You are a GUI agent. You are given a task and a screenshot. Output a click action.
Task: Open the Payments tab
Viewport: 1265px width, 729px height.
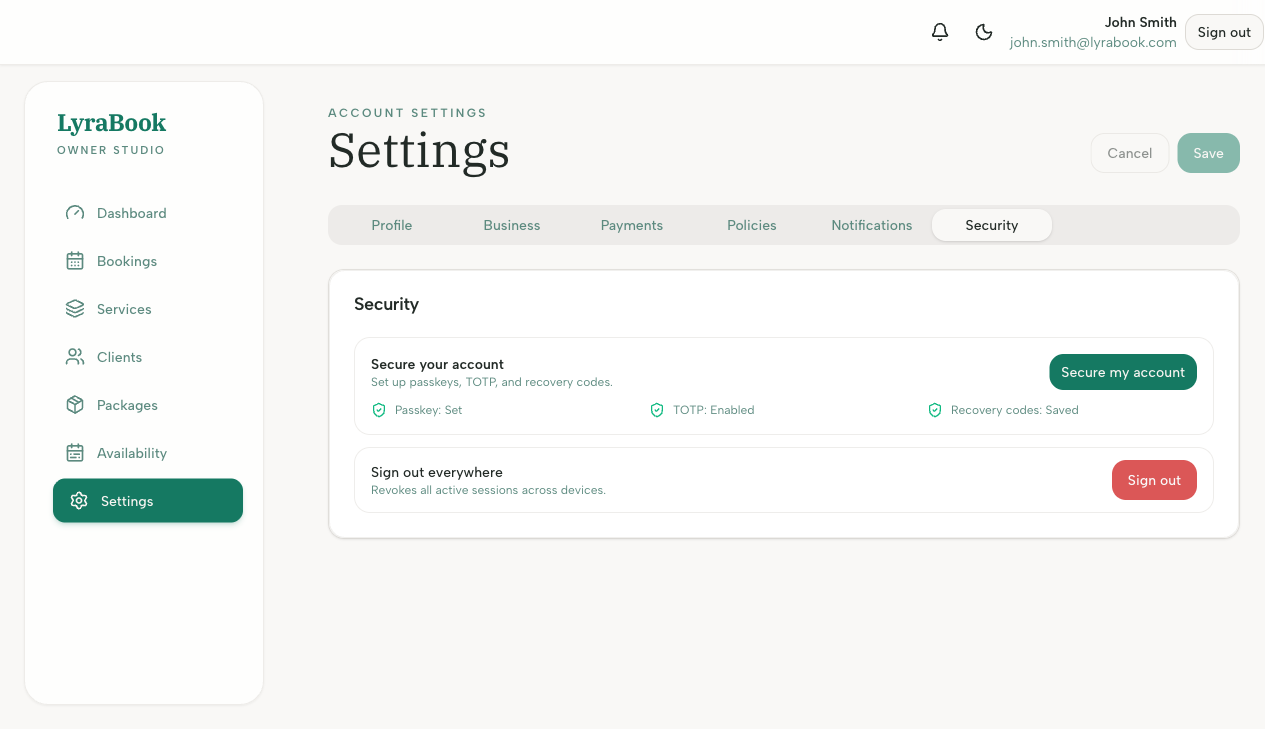click(x=631, y=225)
